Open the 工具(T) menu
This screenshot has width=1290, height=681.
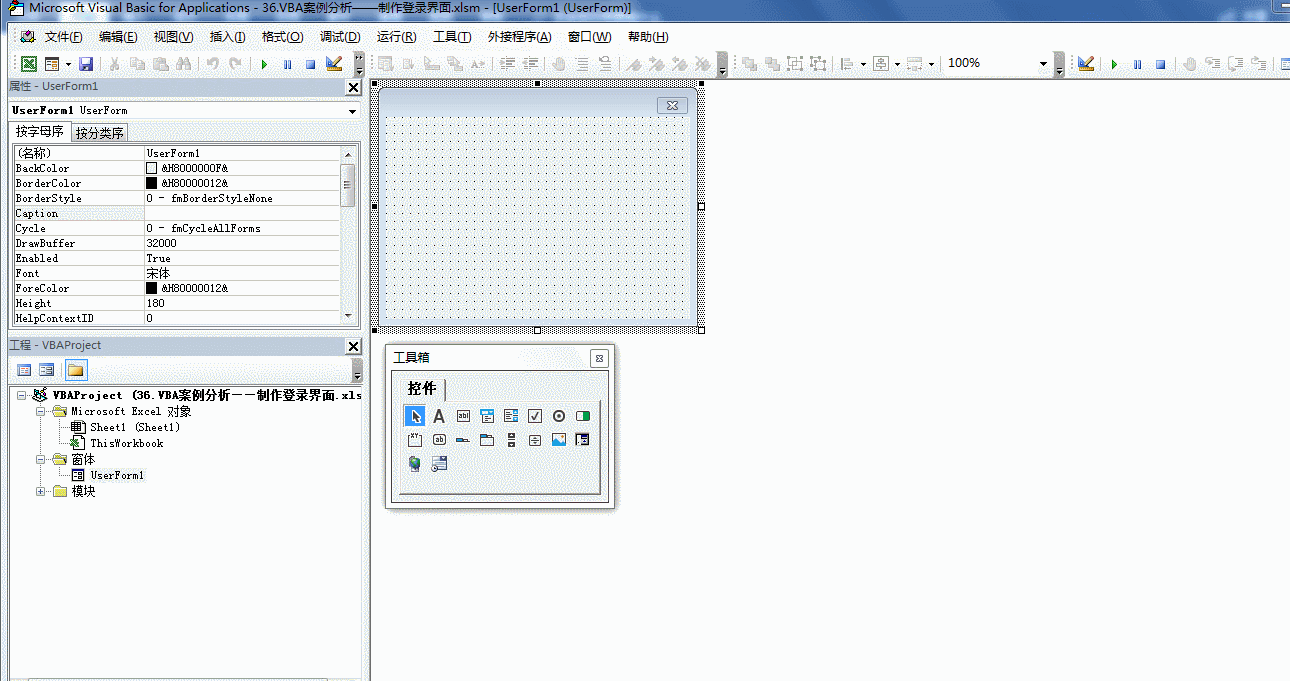point(452,37)
